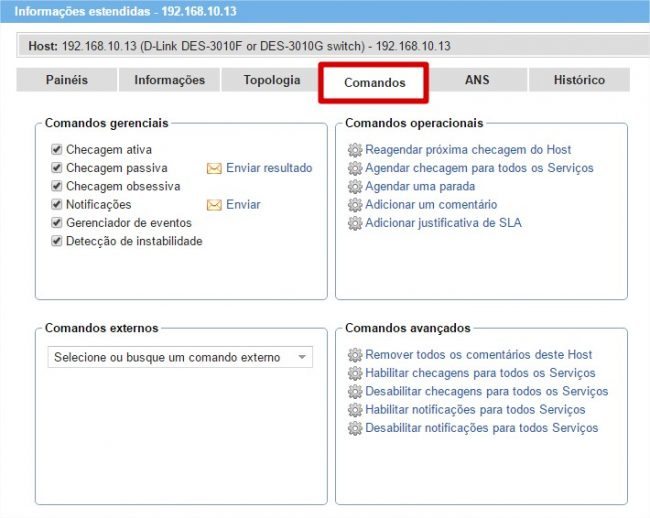The image size is (650, 518).
Task: Click gear icon next to Agendar uma parada
Action: point(354,187)
